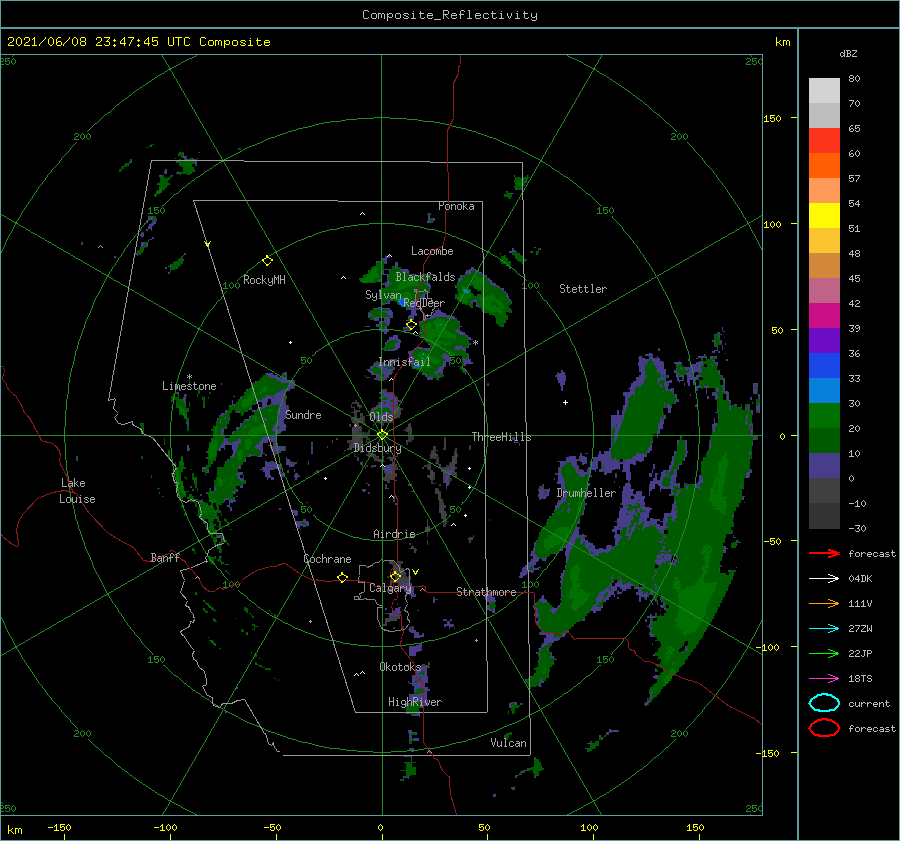Click the white-to-light-gray 80 dBZ swatch
Screen dimensions: 900x841
point(824,91)
